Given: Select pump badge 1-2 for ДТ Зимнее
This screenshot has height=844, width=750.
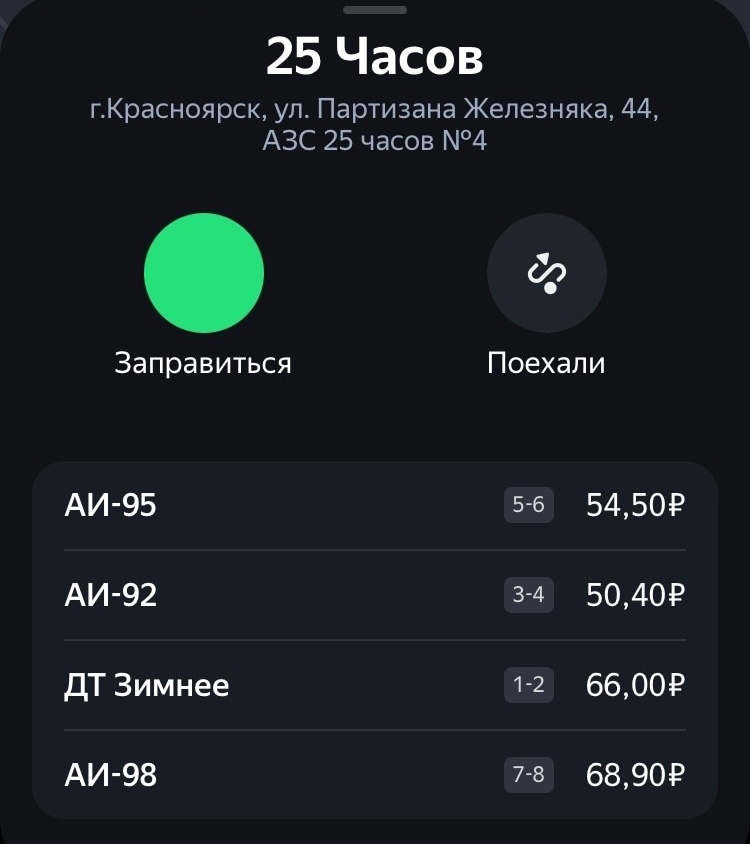Looking at the screenshot, I should (x=528, y=685).
